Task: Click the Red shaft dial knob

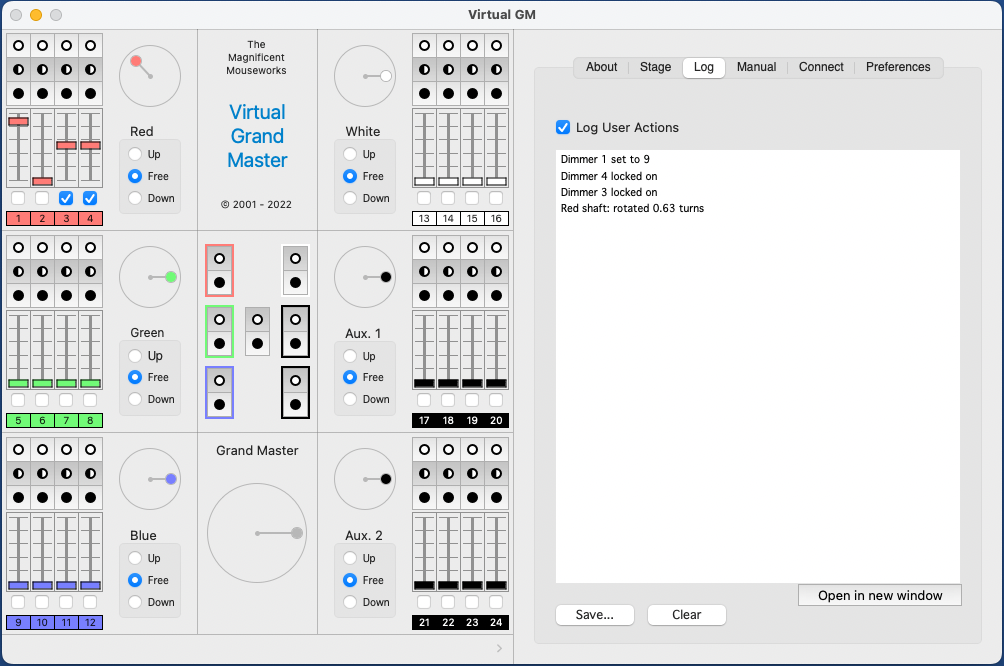Action: pyautogui.click(x=136, y=61)
